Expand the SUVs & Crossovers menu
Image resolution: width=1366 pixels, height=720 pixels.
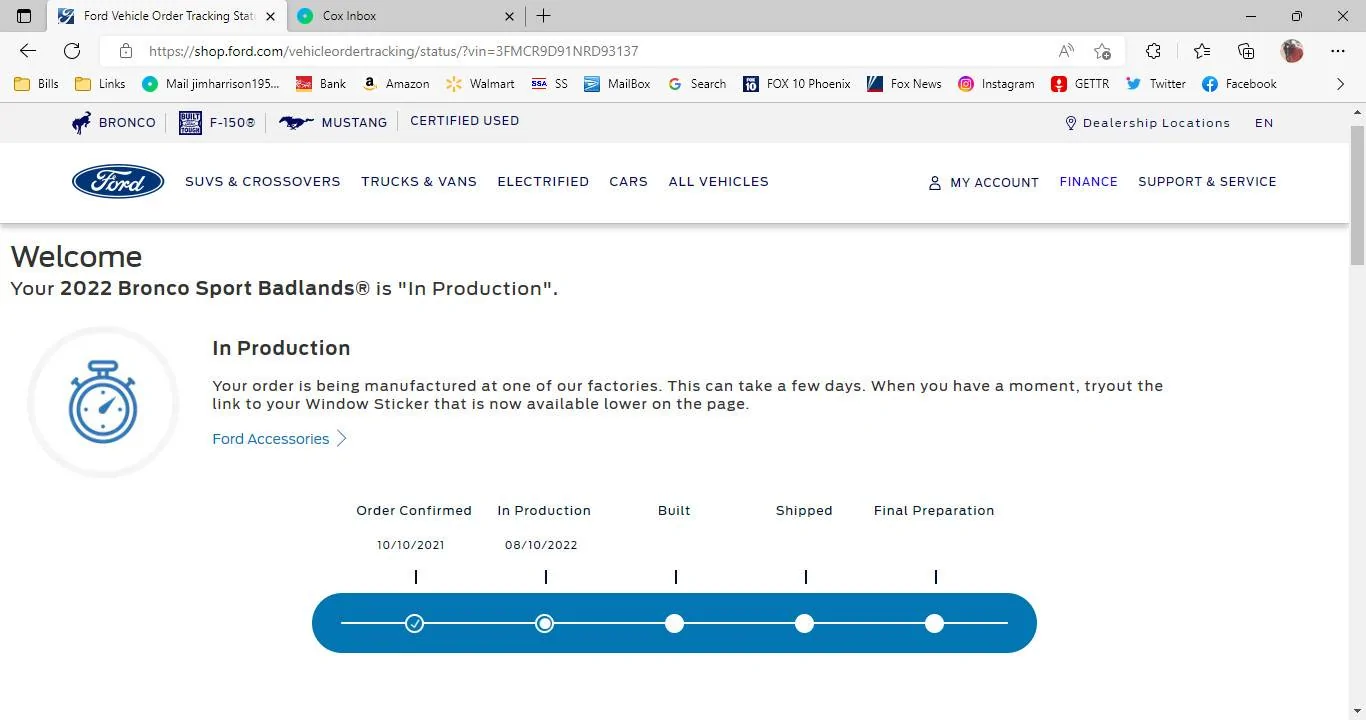tap(262, 181)
